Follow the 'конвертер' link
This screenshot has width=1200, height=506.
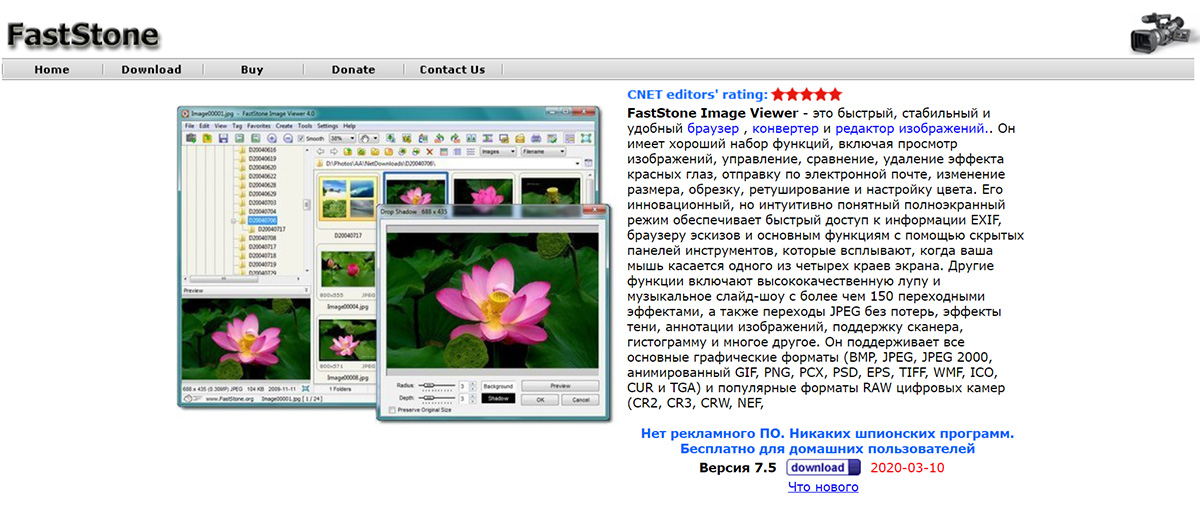pyautogui.click(x=786, y=129)
